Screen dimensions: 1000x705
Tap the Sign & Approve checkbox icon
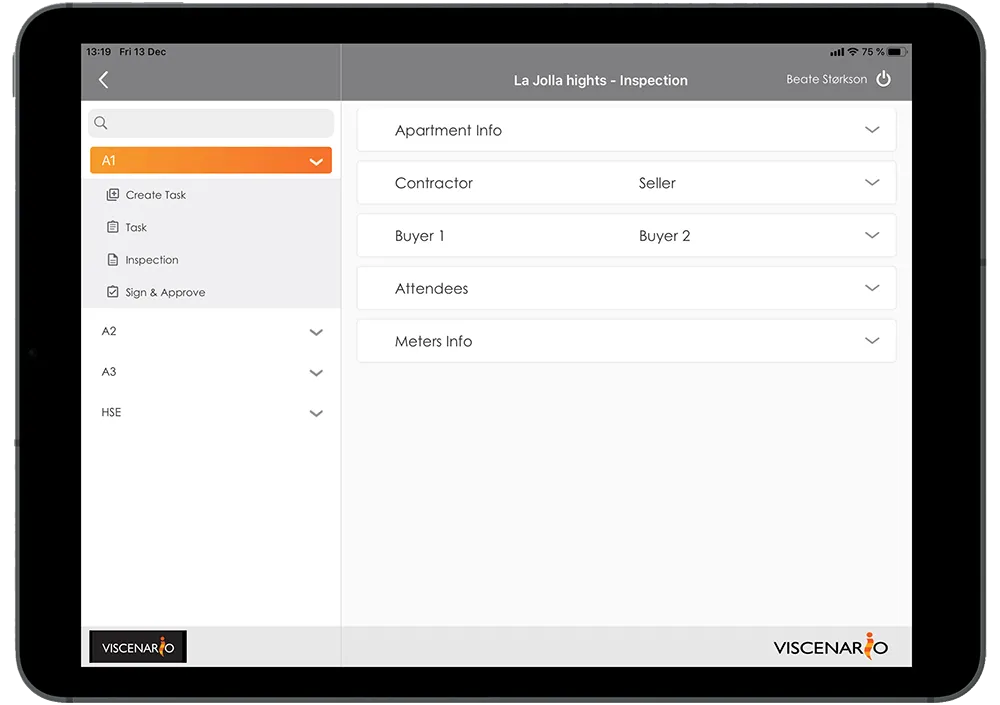point(113,292)
